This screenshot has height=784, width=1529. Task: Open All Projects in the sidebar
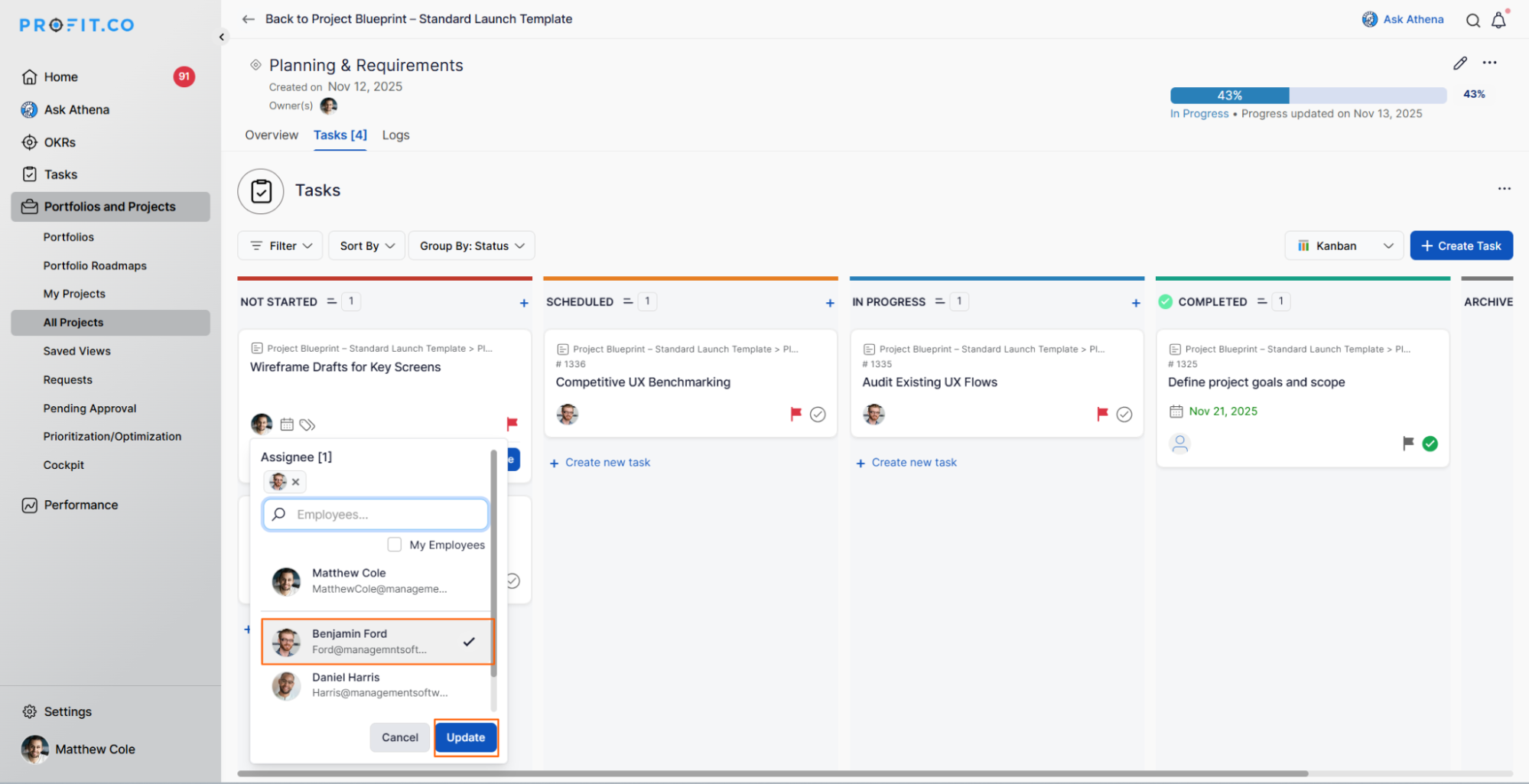point(73,323)
